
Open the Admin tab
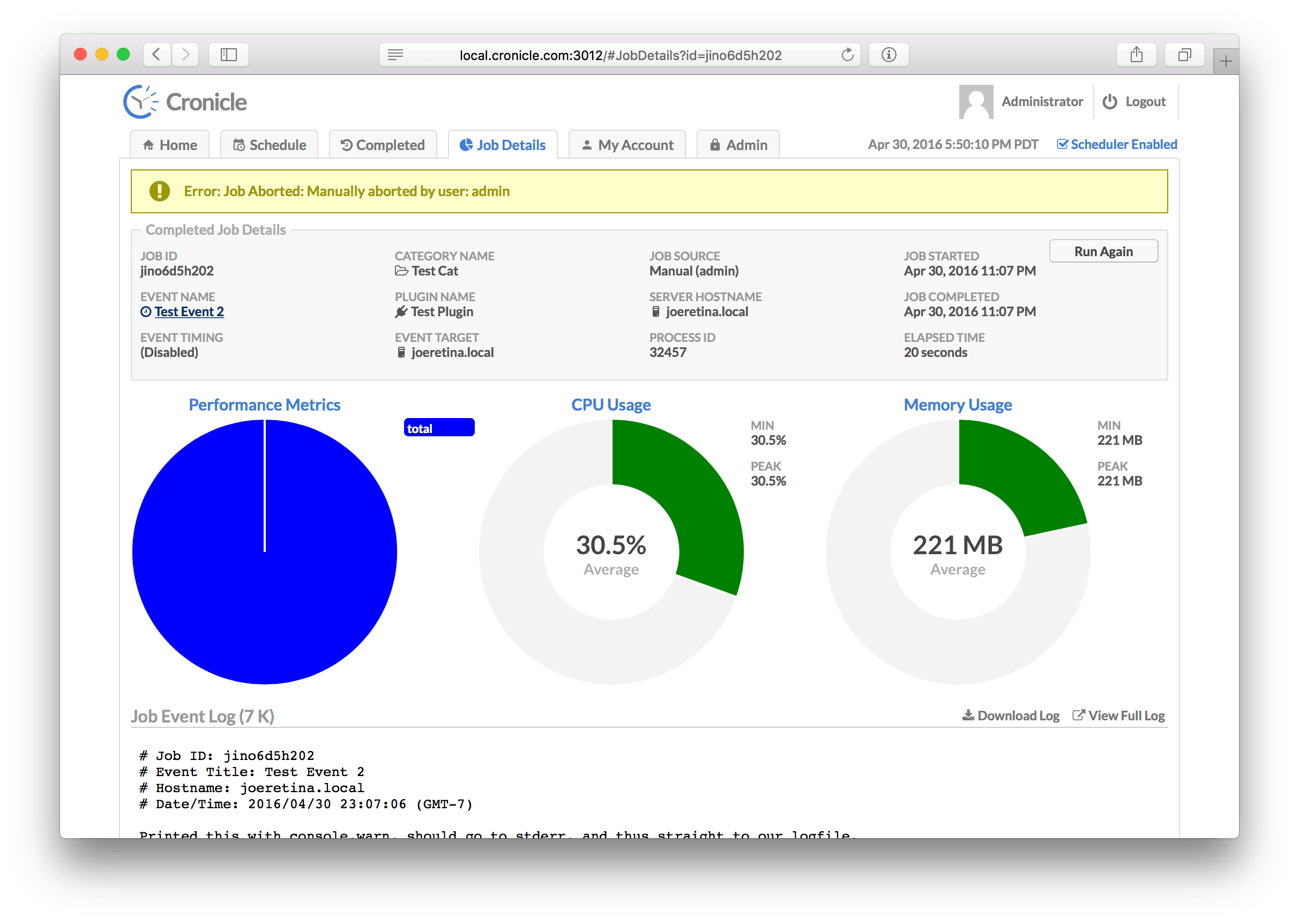click(x=738, y=145)
